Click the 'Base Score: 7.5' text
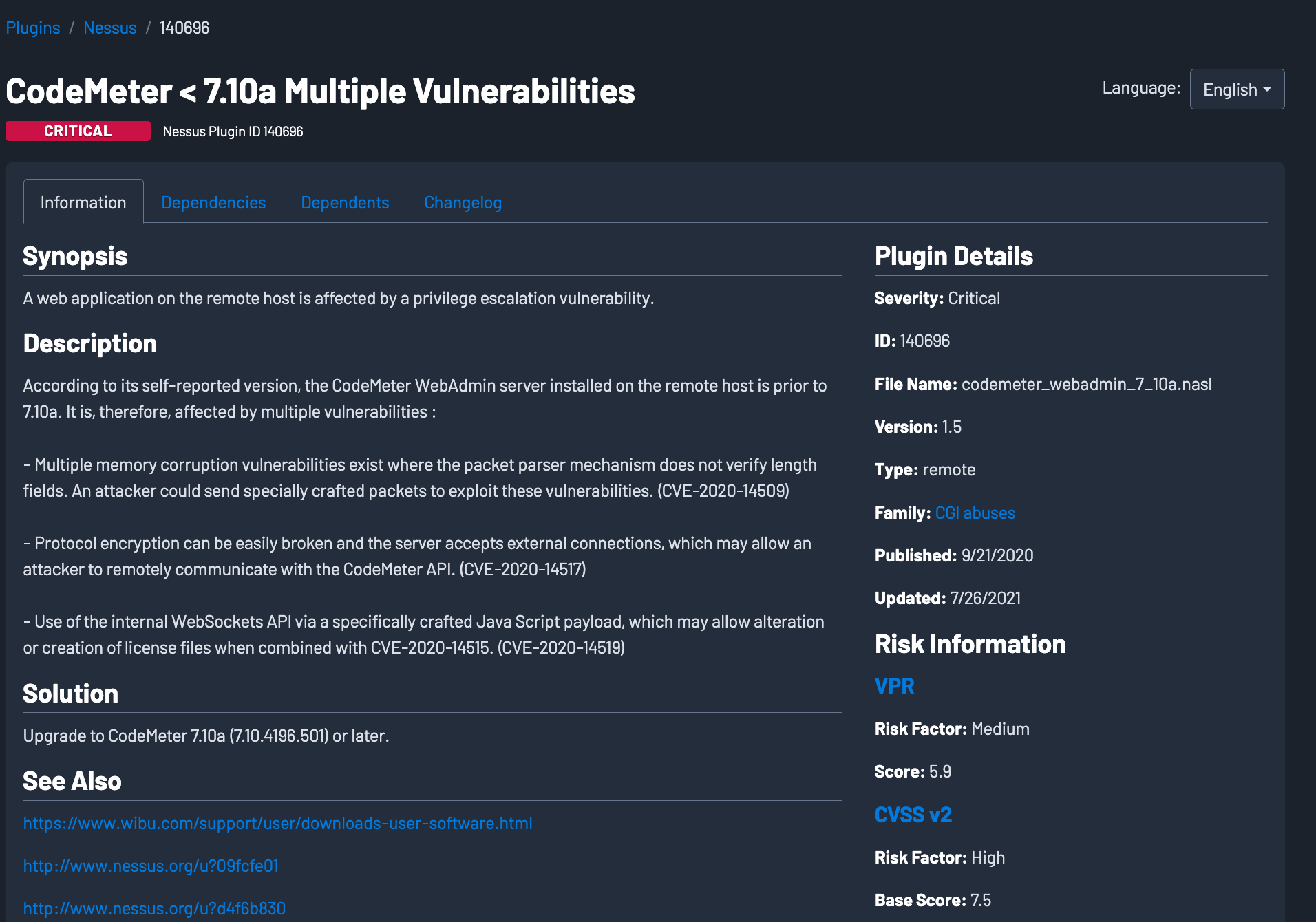1316x922 pixels. click(x=933, y=900)
